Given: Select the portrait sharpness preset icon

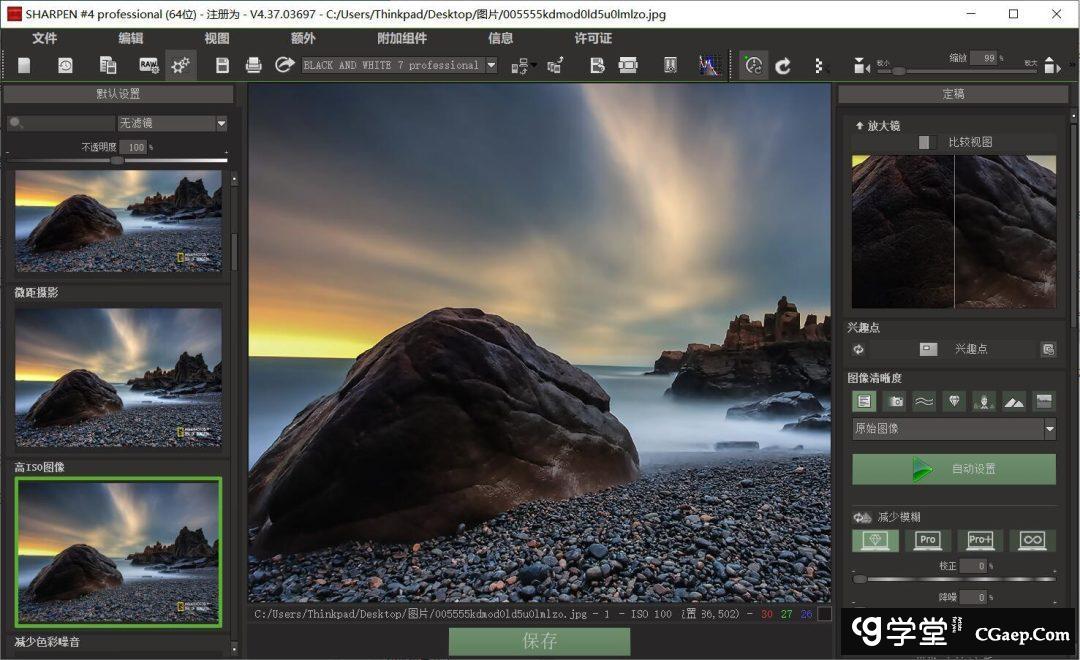Looking at the screenshot, I should (984, 401).
